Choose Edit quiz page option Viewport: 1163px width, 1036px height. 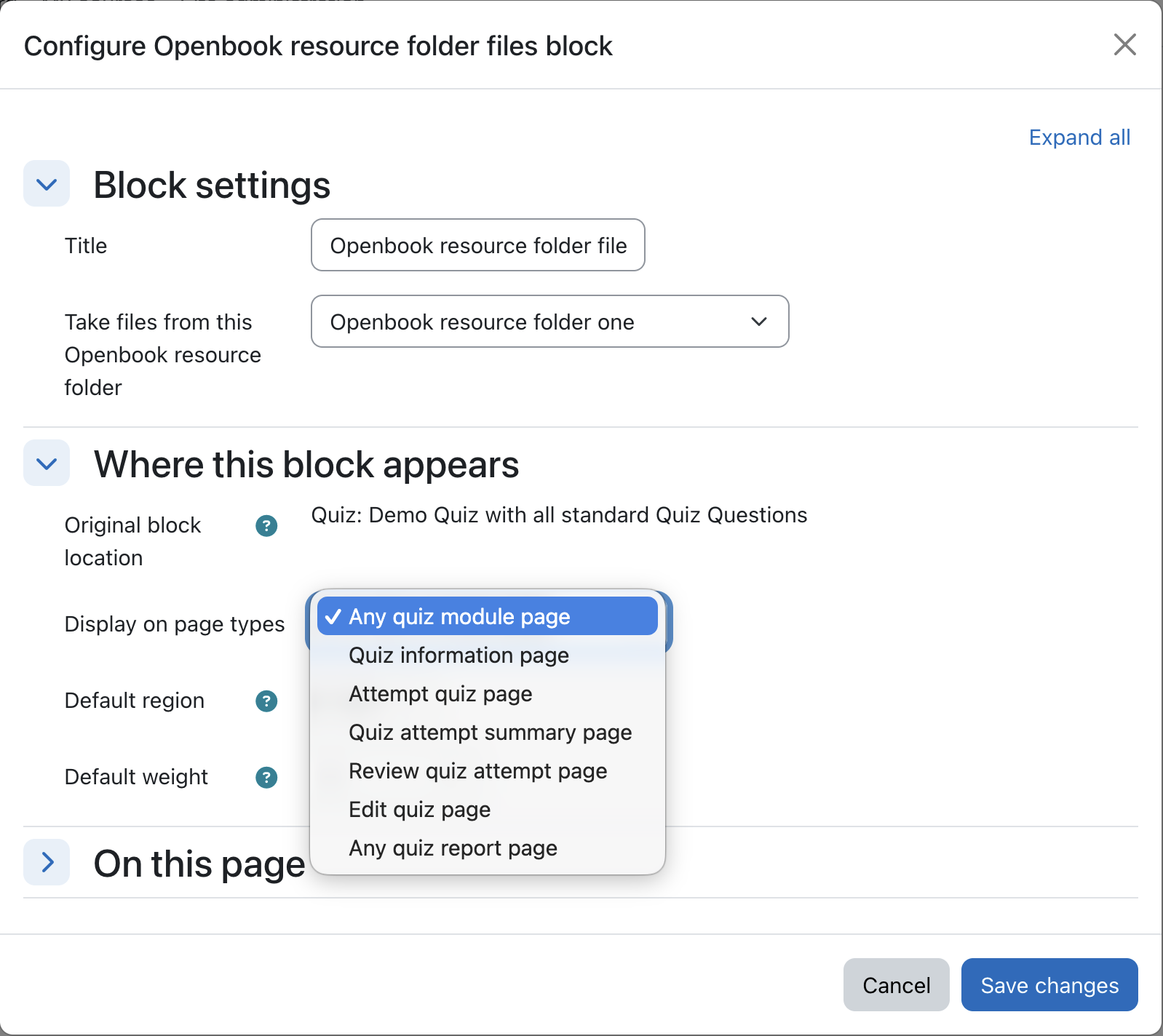pyautogui.click(x=488, y=810)
